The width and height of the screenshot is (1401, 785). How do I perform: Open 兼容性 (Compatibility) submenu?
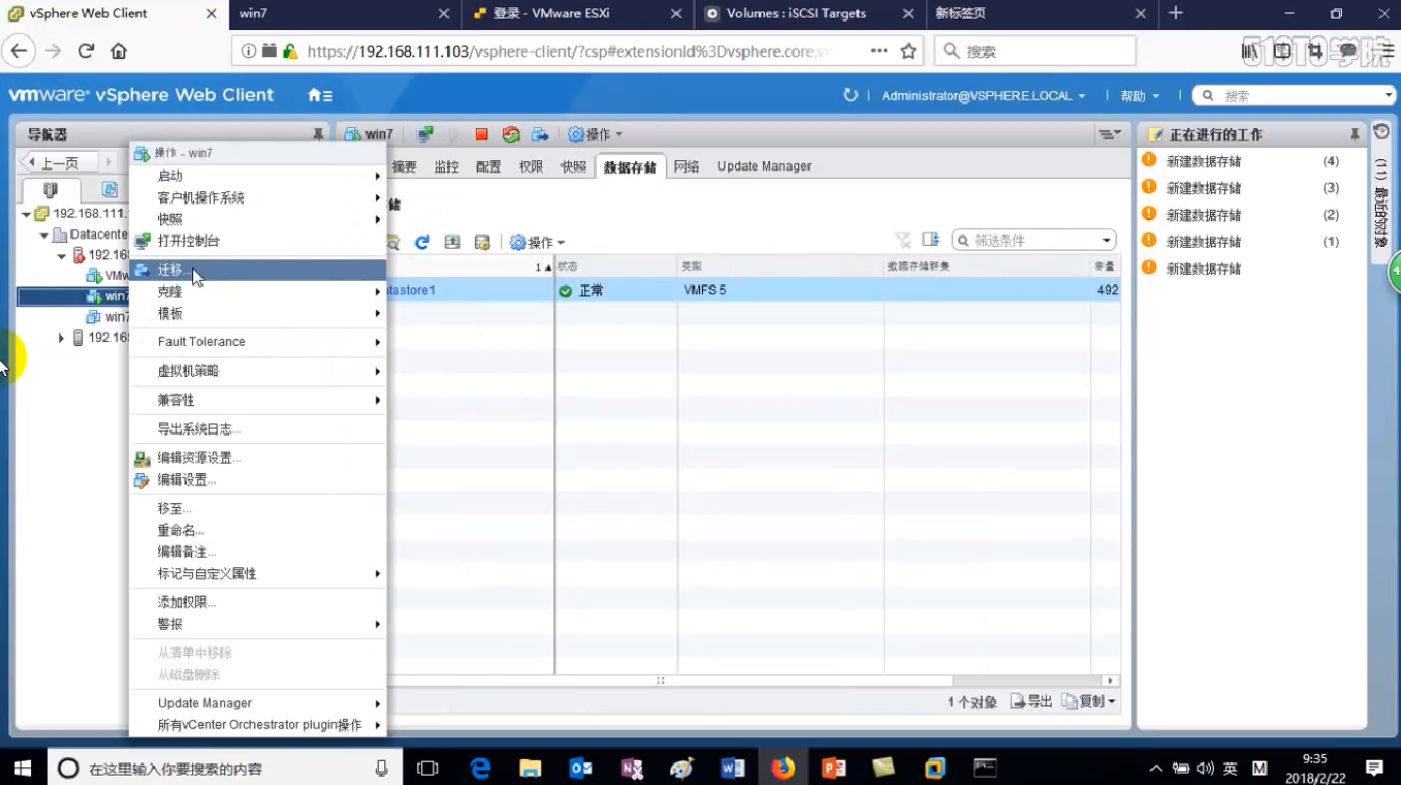coord(258,400)
